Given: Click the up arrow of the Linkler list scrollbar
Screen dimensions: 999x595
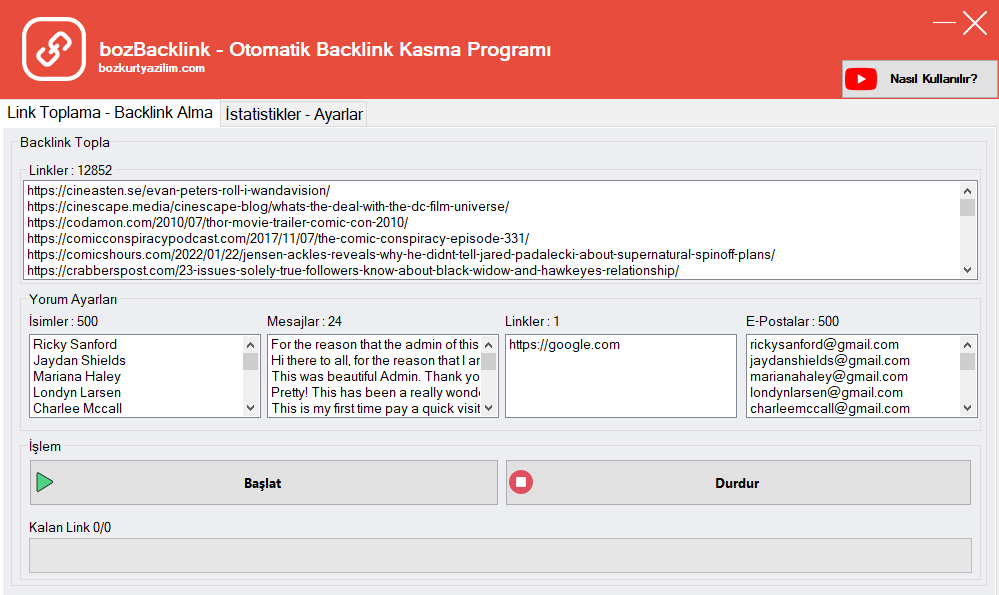Looking at the screenshot, I should (x=967, y=190).
